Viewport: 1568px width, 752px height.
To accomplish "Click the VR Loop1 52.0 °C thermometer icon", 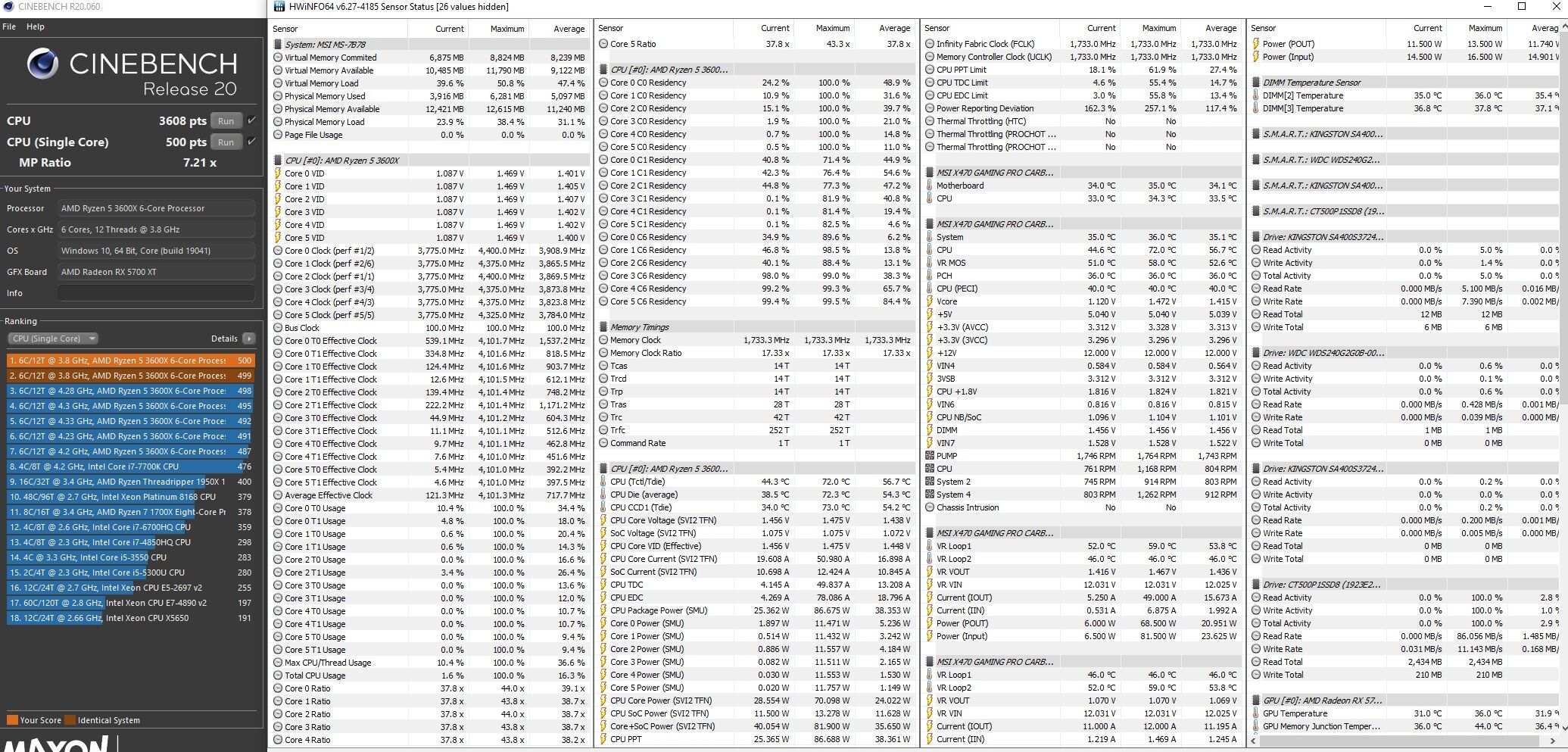I will (930, 546).
